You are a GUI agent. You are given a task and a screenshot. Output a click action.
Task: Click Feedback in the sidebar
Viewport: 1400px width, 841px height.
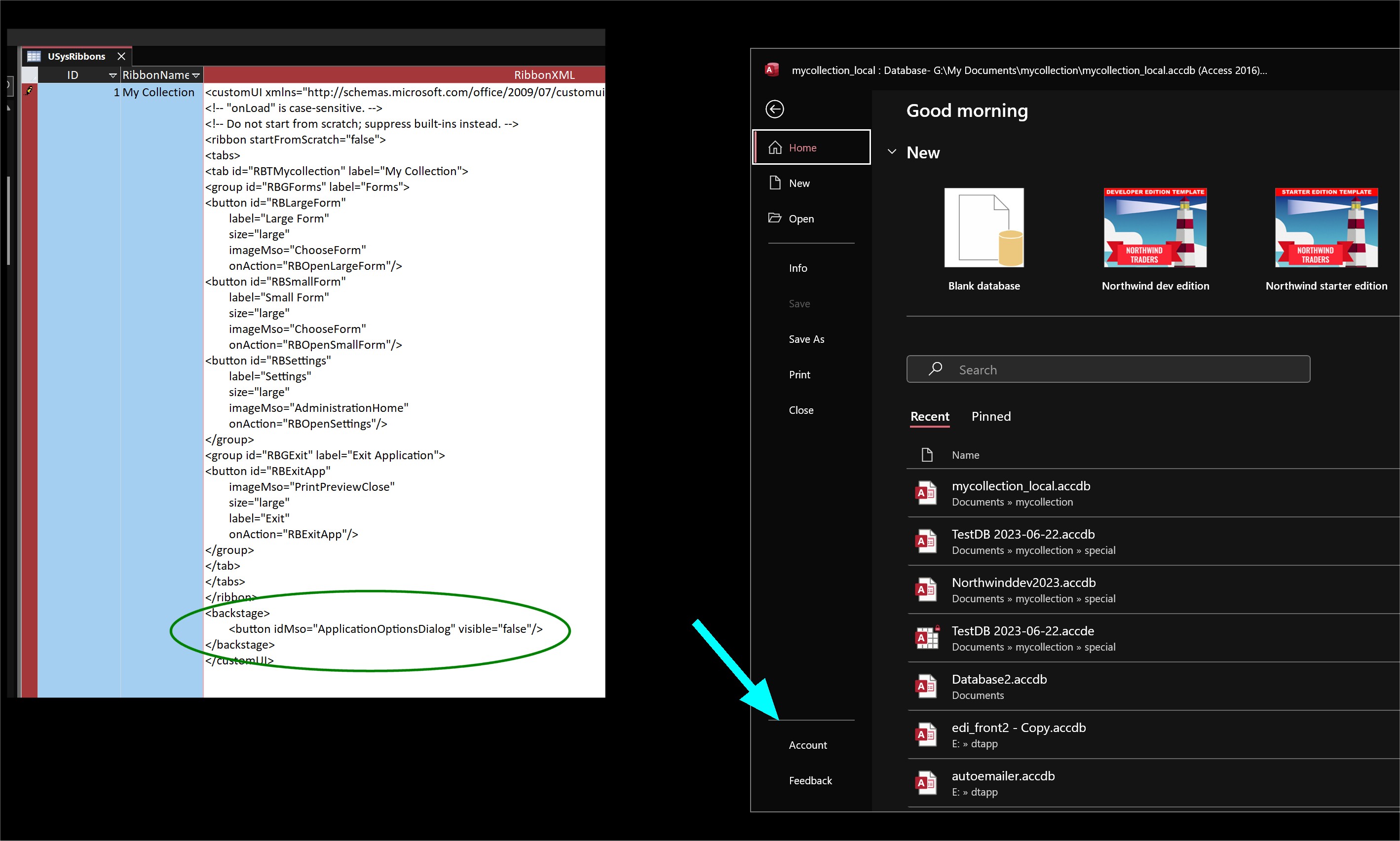click(x=810, y=780)
